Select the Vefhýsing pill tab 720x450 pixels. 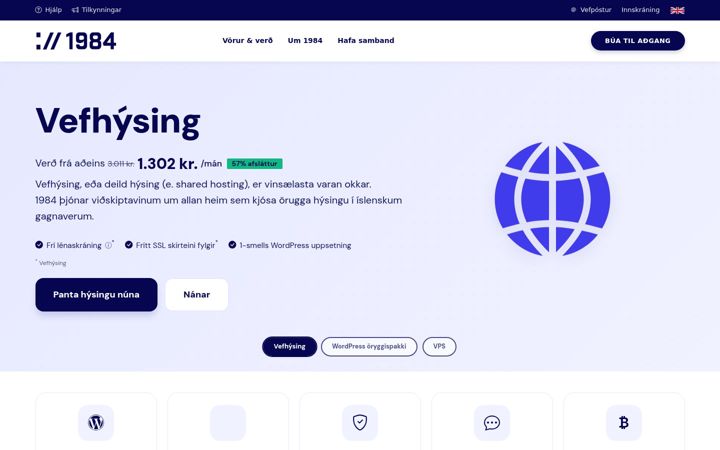coord(289,347)
